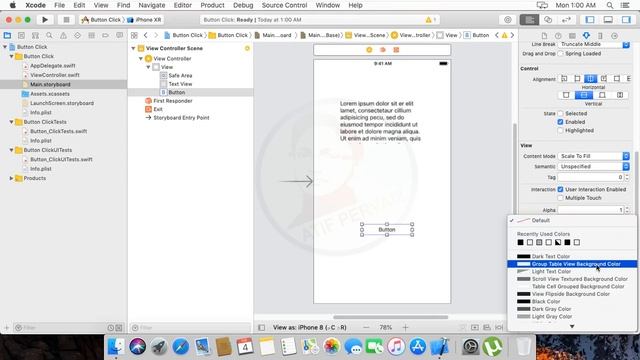Open the Editor menu

[182, 5]
